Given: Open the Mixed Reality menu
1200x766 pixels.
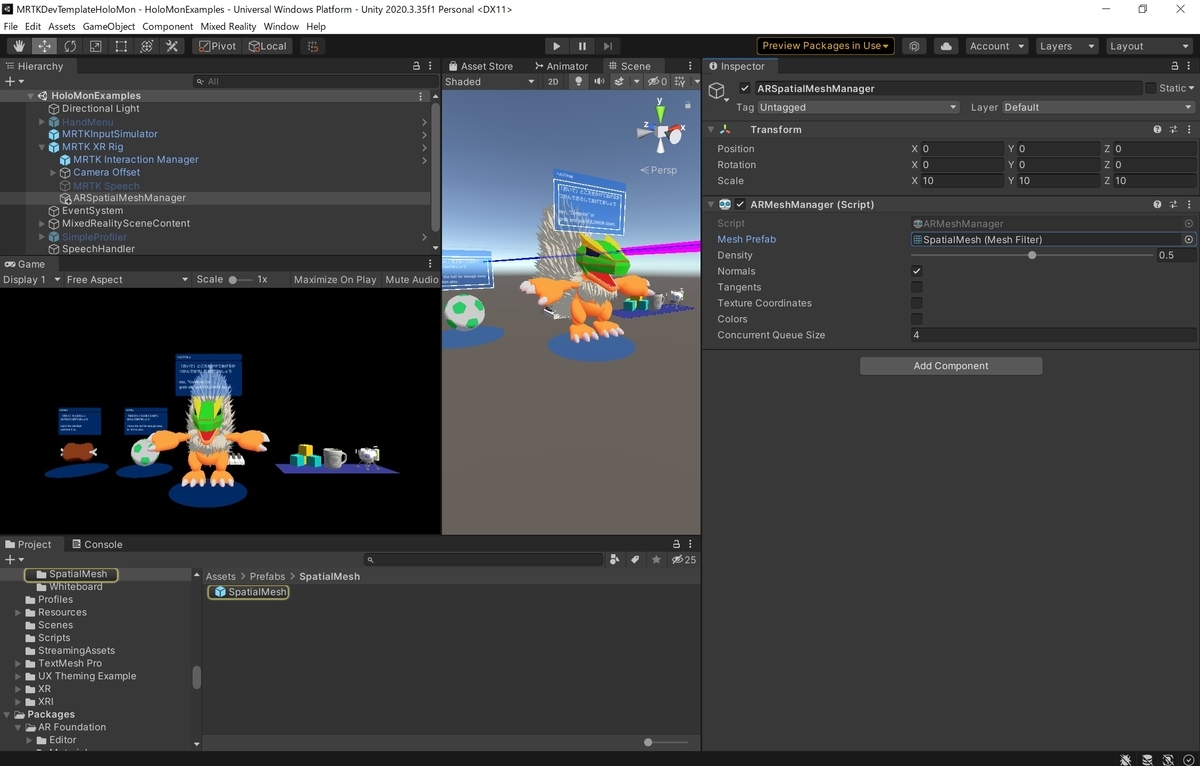Looking at the screenshot, I should point(227,26).
